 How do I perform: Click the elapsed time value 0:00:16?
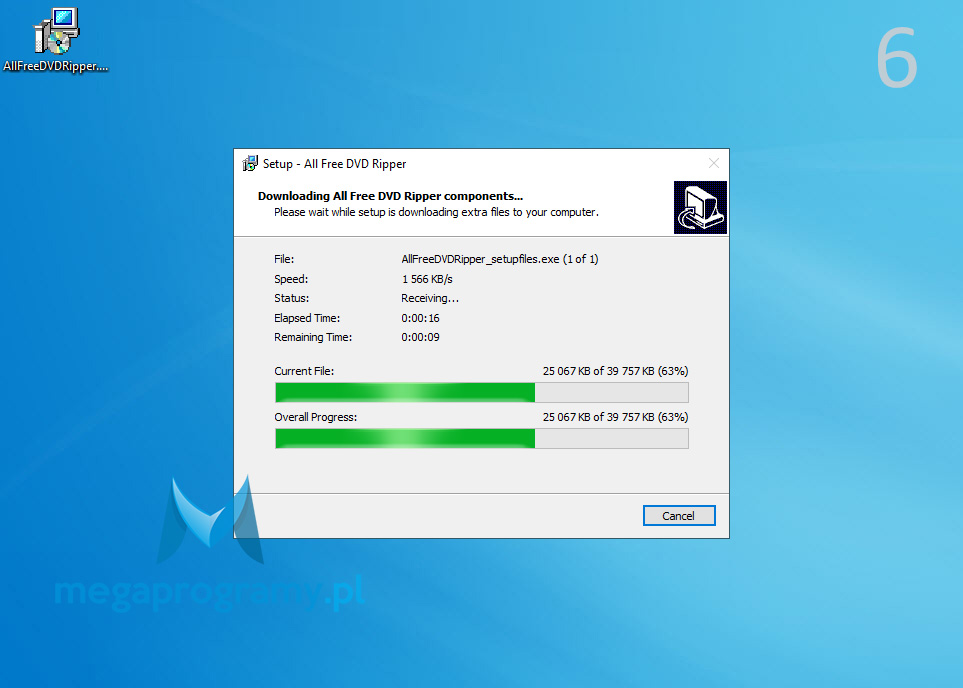(421, 318)
